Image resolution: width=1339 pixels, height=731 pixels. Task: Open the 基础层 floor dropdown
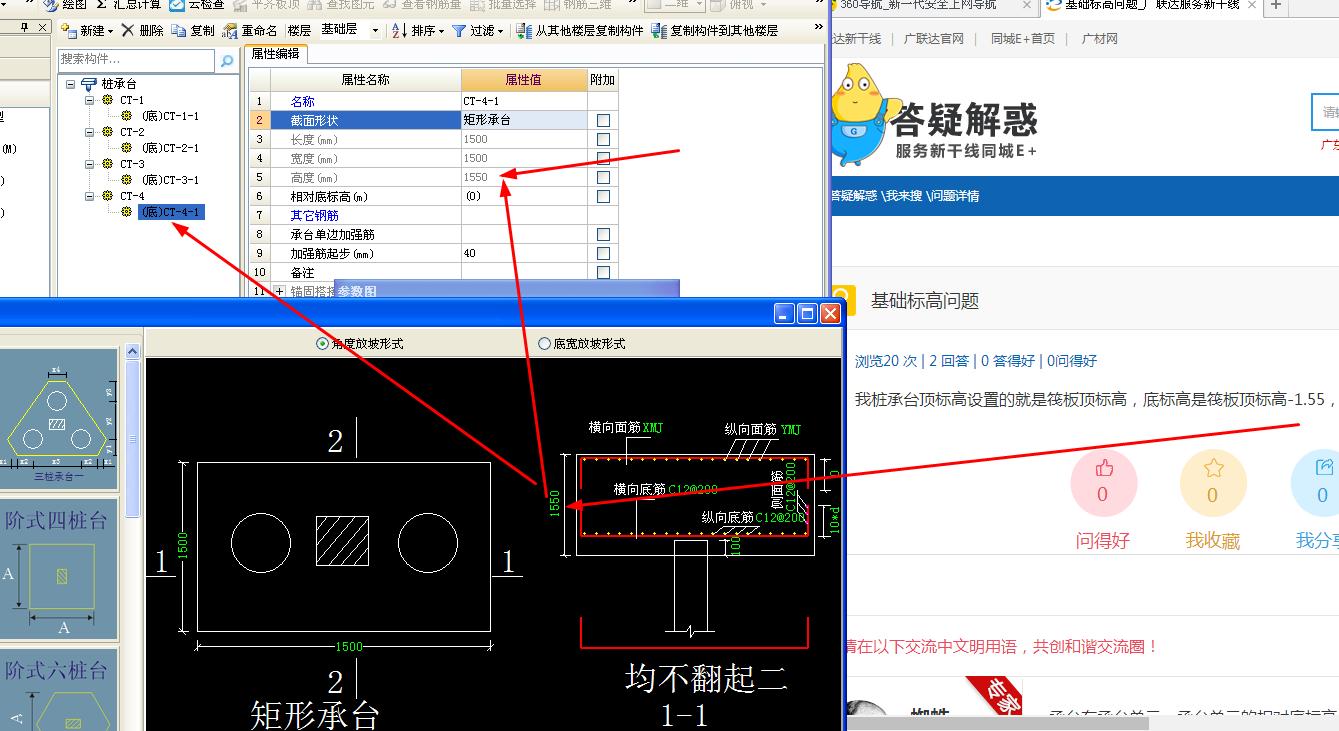click(x=375, y=31)
